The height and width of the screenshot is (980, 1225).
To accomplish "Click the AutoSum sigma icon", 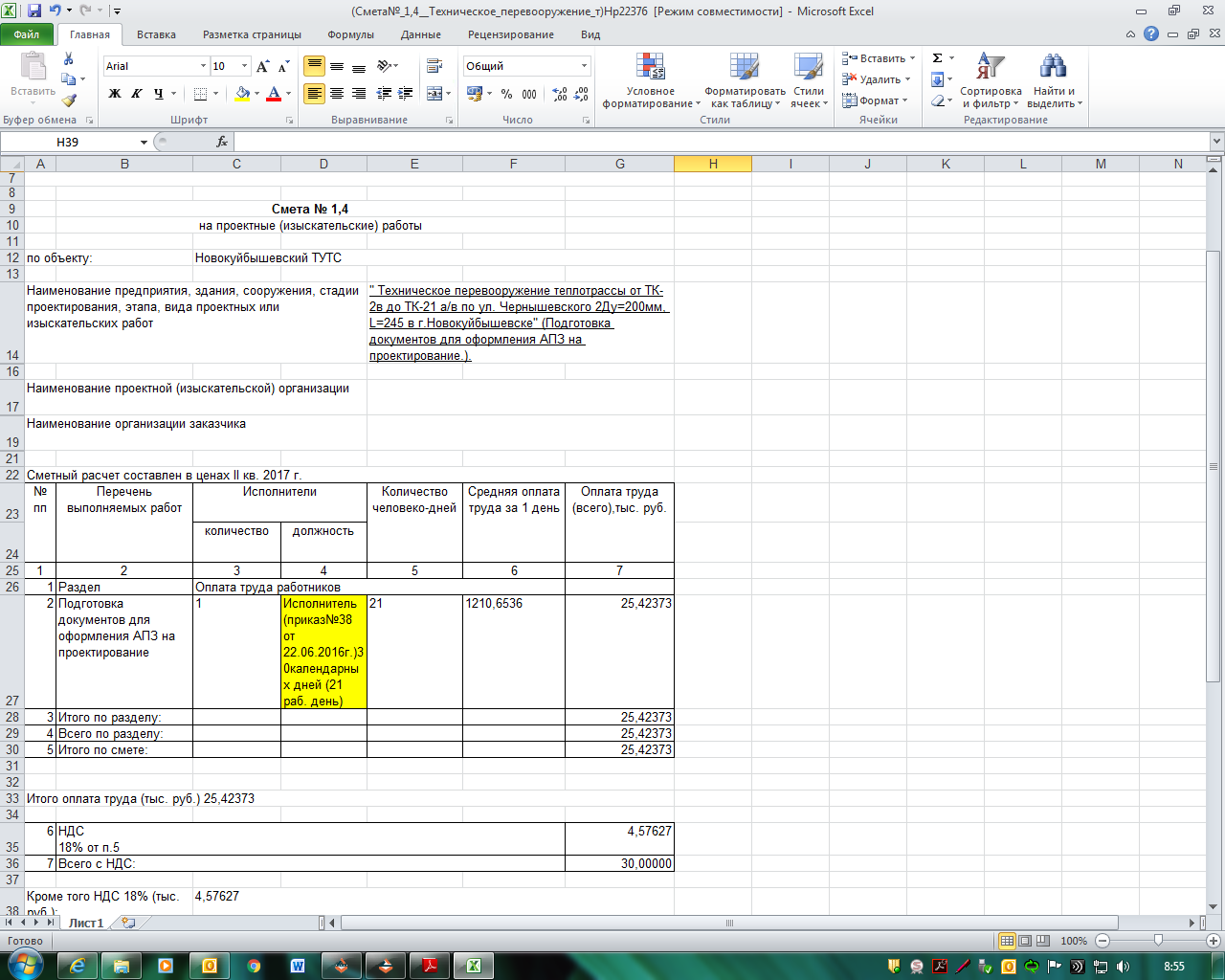I will tap(938, 58).
